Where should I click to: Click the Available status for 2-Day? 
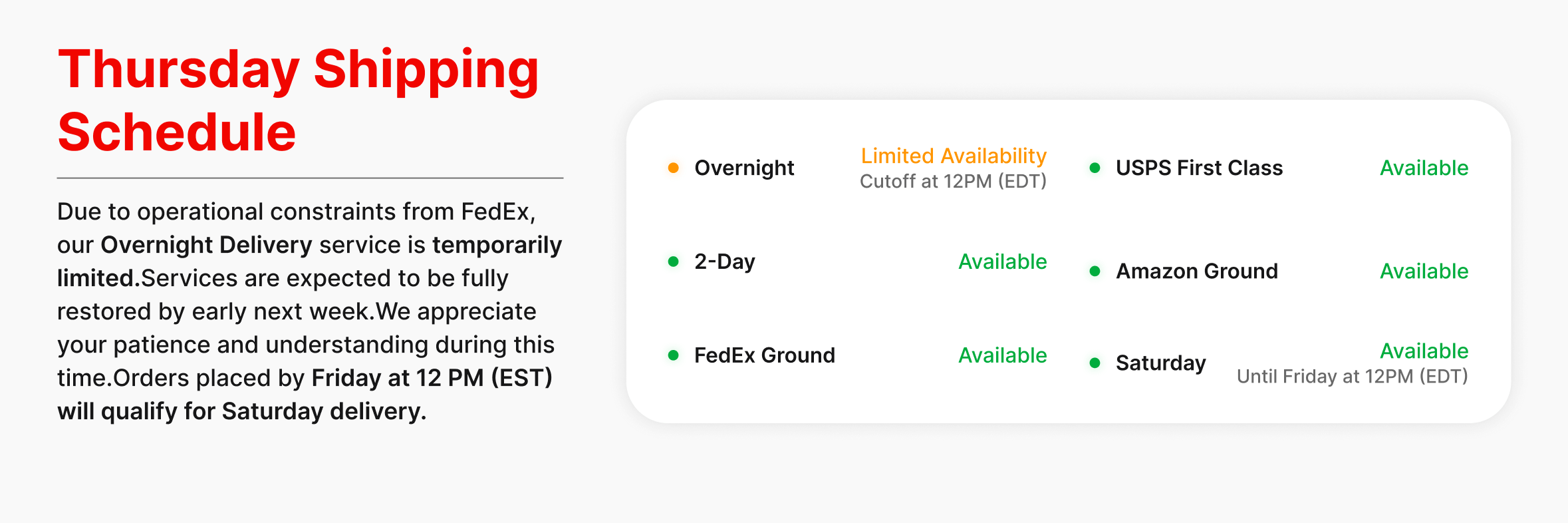pyautogui.click(x=1002, y=261)
